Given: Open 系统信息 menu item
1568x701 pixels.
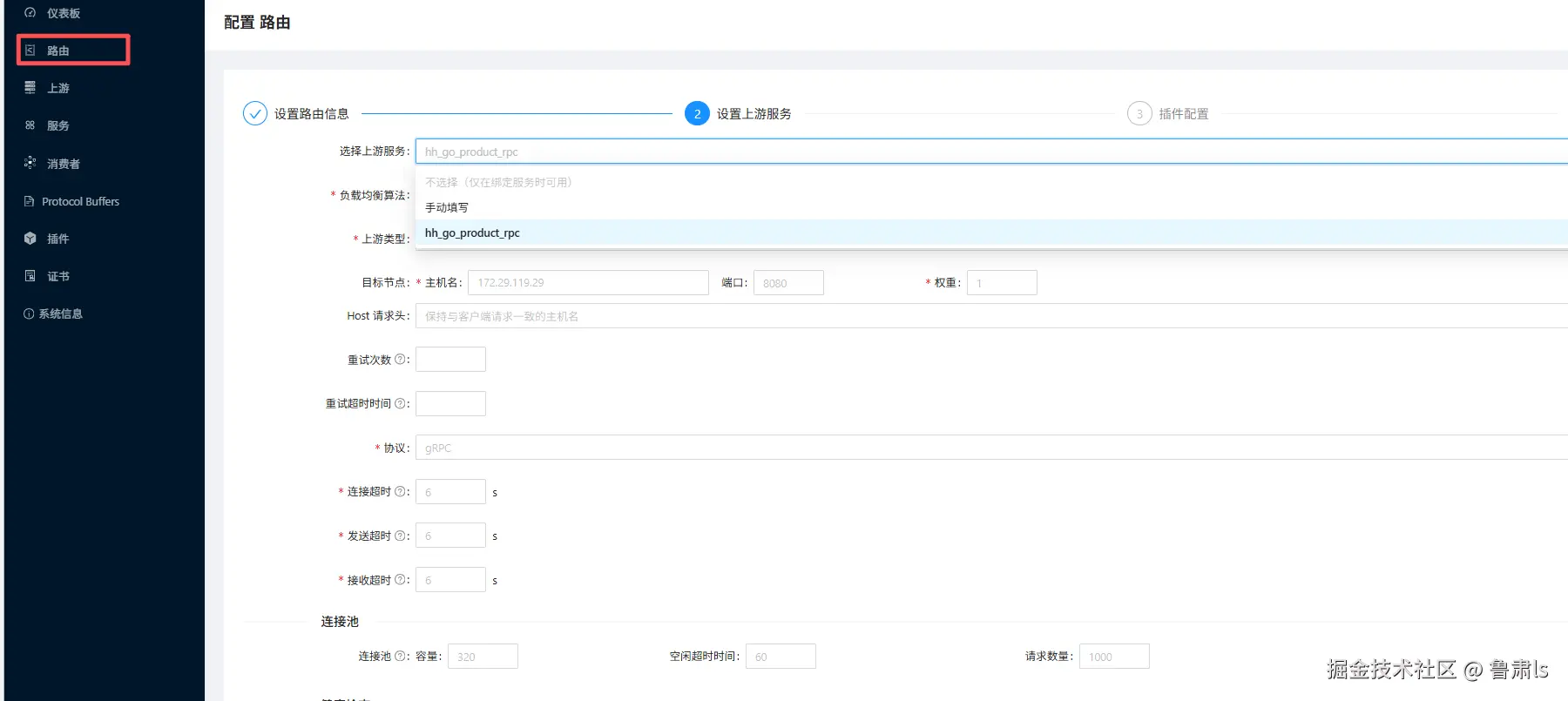Looking at the screenshot, I should pos(105,313).
